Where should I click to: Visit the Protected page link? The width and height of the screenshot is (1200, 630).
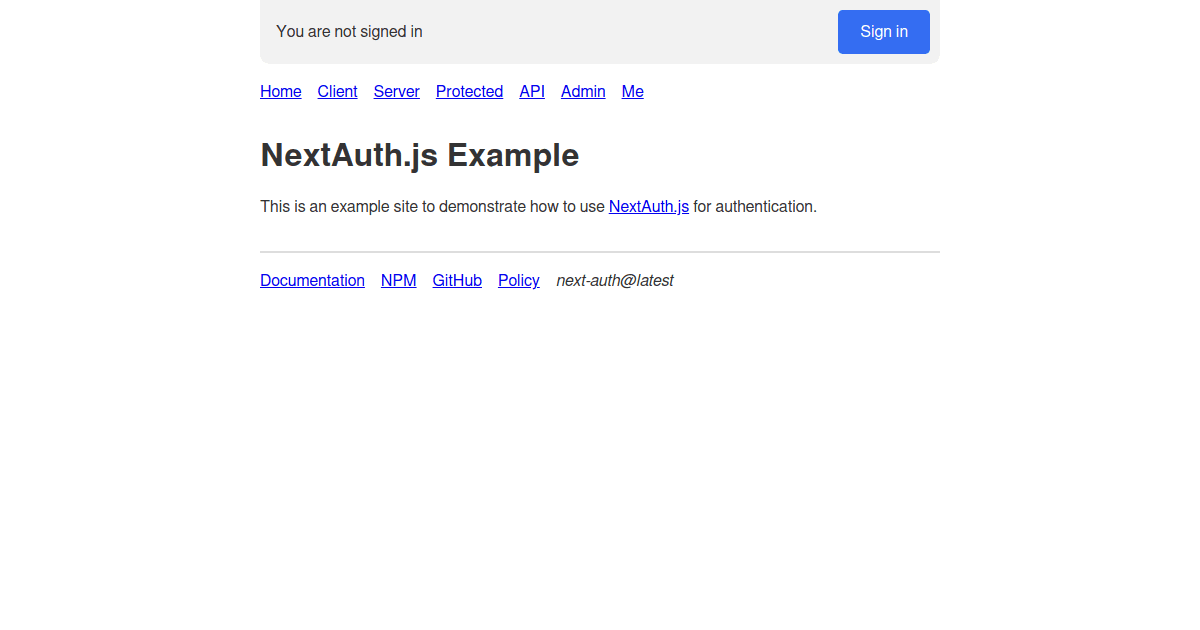coord(469,92)
